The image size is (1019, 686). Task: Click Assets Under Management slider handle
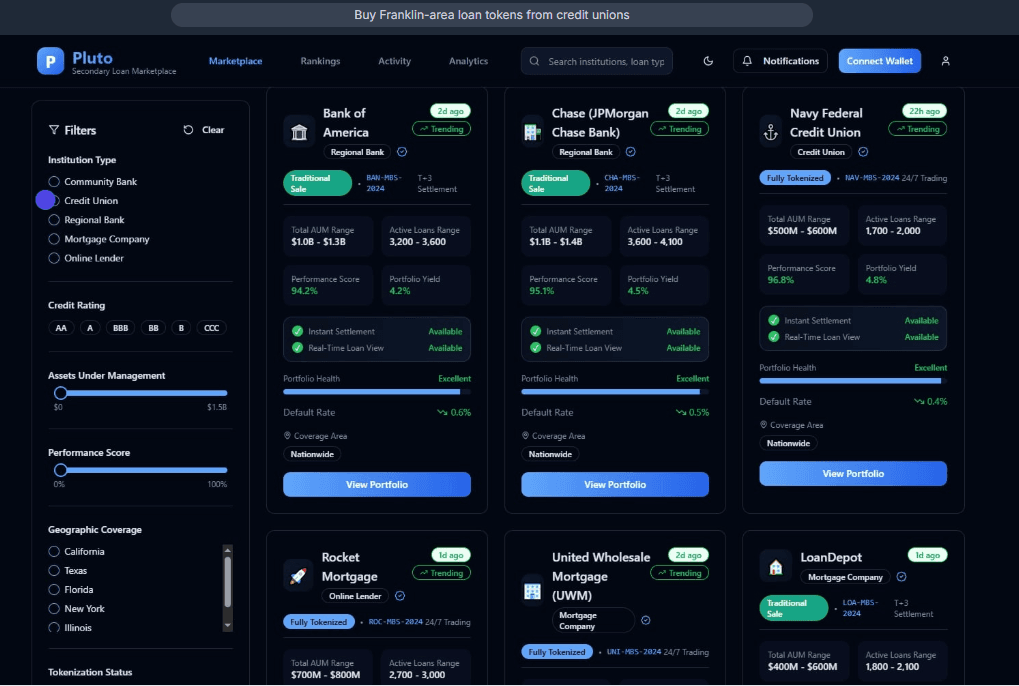(60, 393)
